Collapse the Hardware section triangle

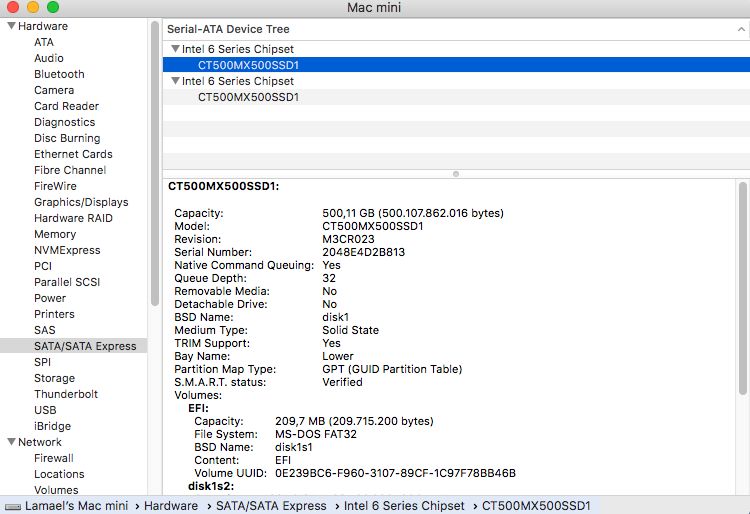click(11, 26)
